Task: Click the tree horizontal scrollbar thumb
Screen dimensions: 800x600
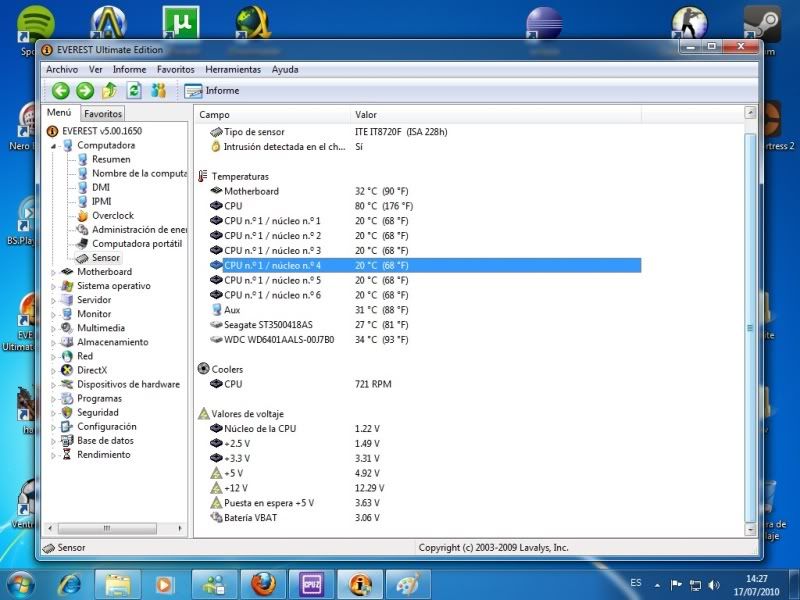Action: tap(107, 528)
